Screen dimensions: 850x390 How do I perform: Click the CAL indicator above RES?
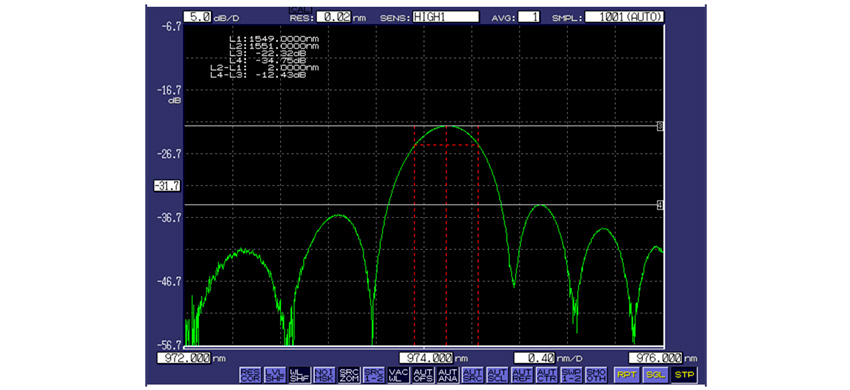tap(301, 9)
